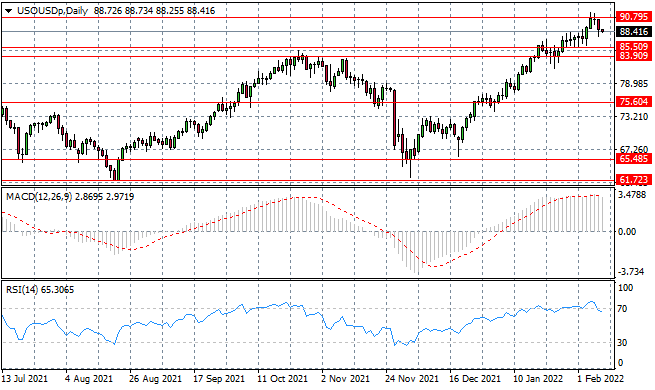
Task: Click the OHLC values 88.726 88.734 88.255 88.416
Action: point(155,11)
